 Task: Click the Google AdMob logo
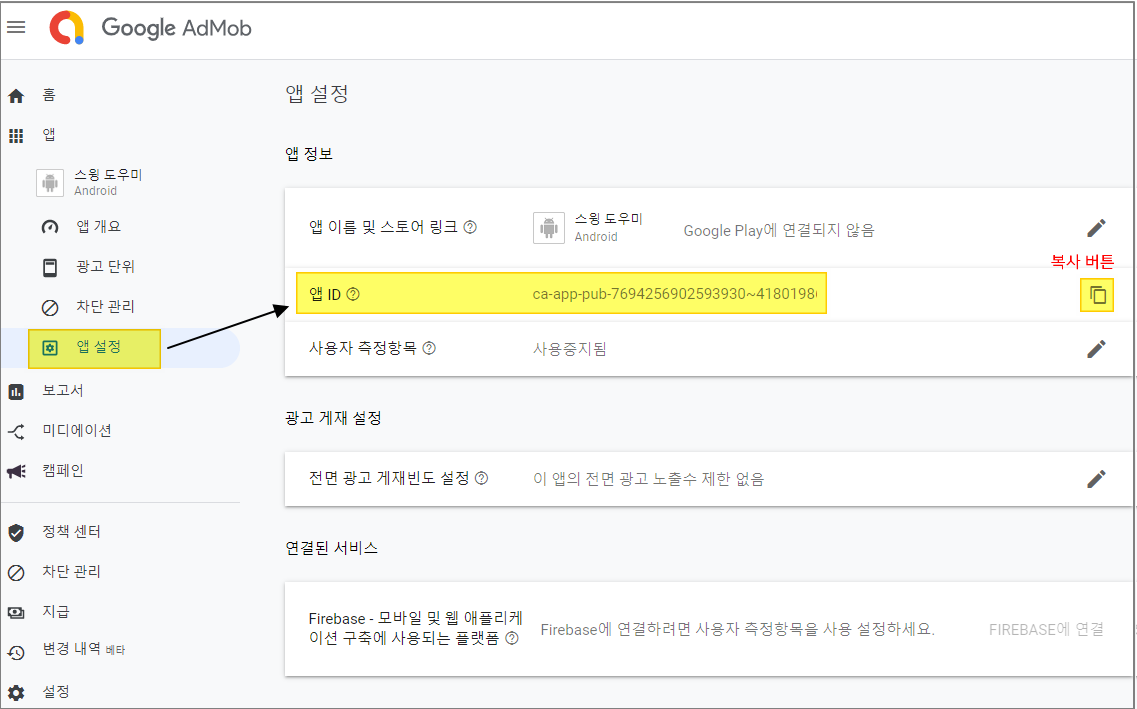151,28
